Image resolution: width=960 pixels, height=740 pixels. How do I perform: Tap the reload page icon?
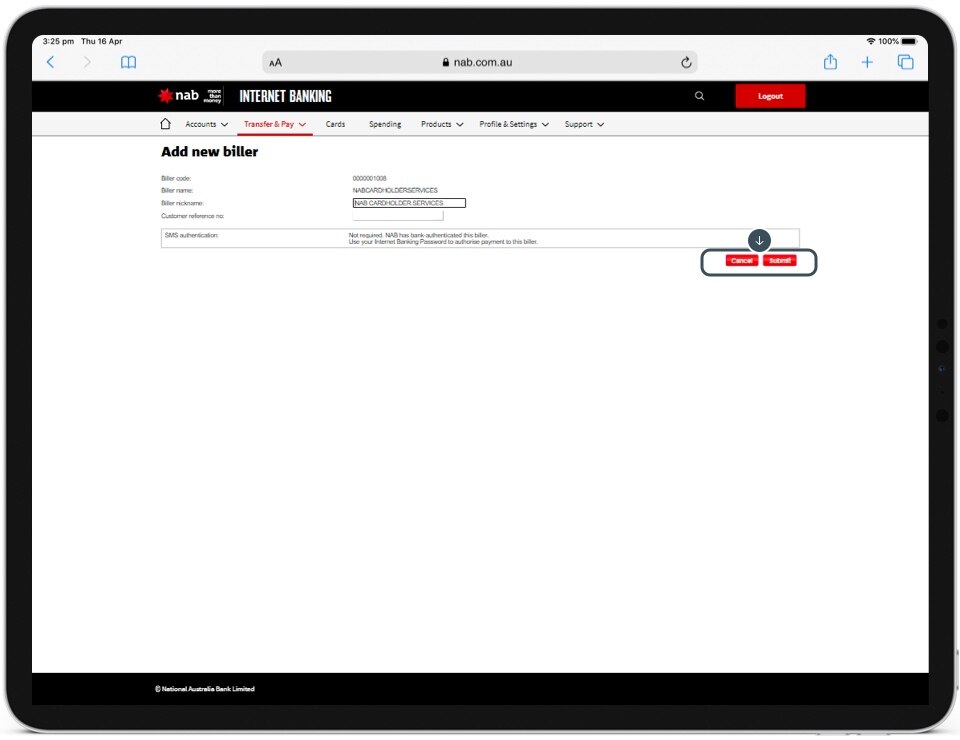686,62
